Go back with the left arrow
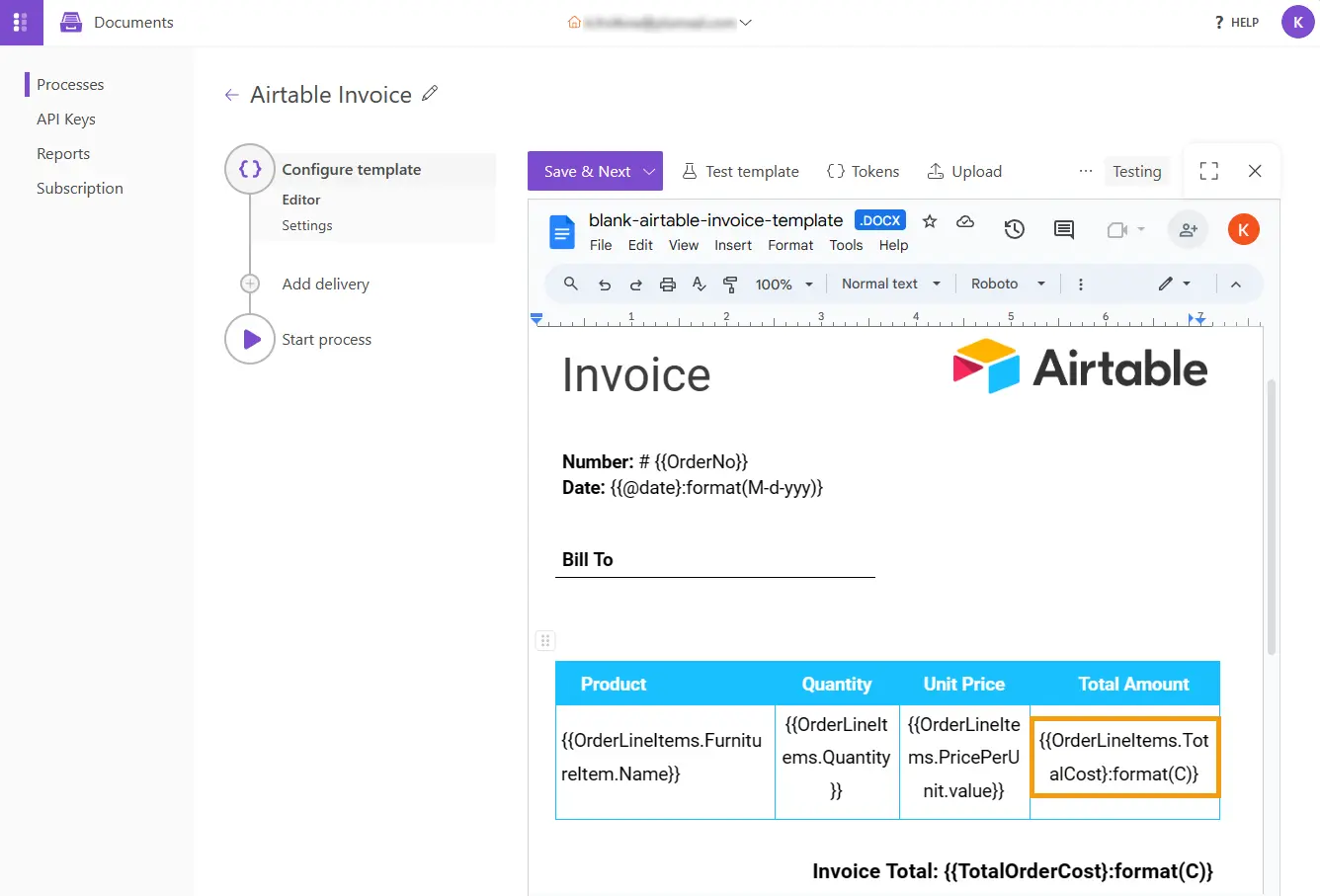The height and width of the screenshot is (896, 1320). pos(231,95)
